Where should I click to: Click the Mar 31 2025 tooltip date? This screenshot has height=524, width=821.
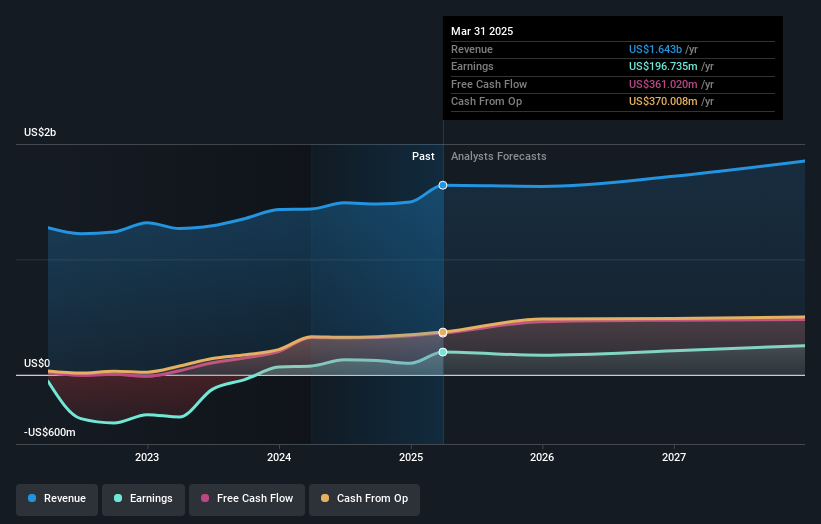click(x=482, y=31)
